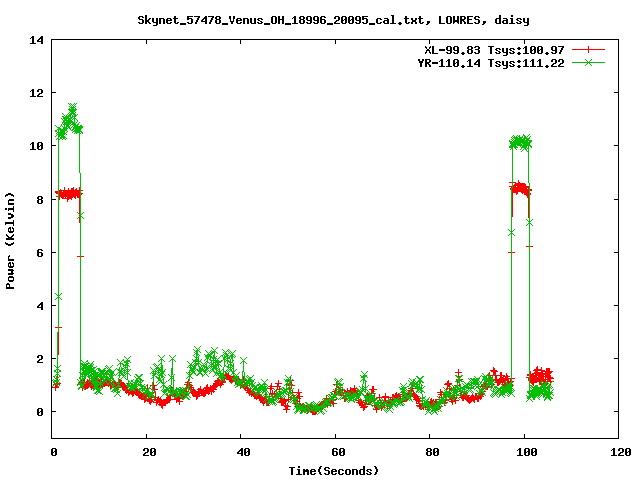The image size is (640, 480).
Task: Select the XL-99.83 Tsys:100.97 legend entry
Action: [x=494, y=50]
